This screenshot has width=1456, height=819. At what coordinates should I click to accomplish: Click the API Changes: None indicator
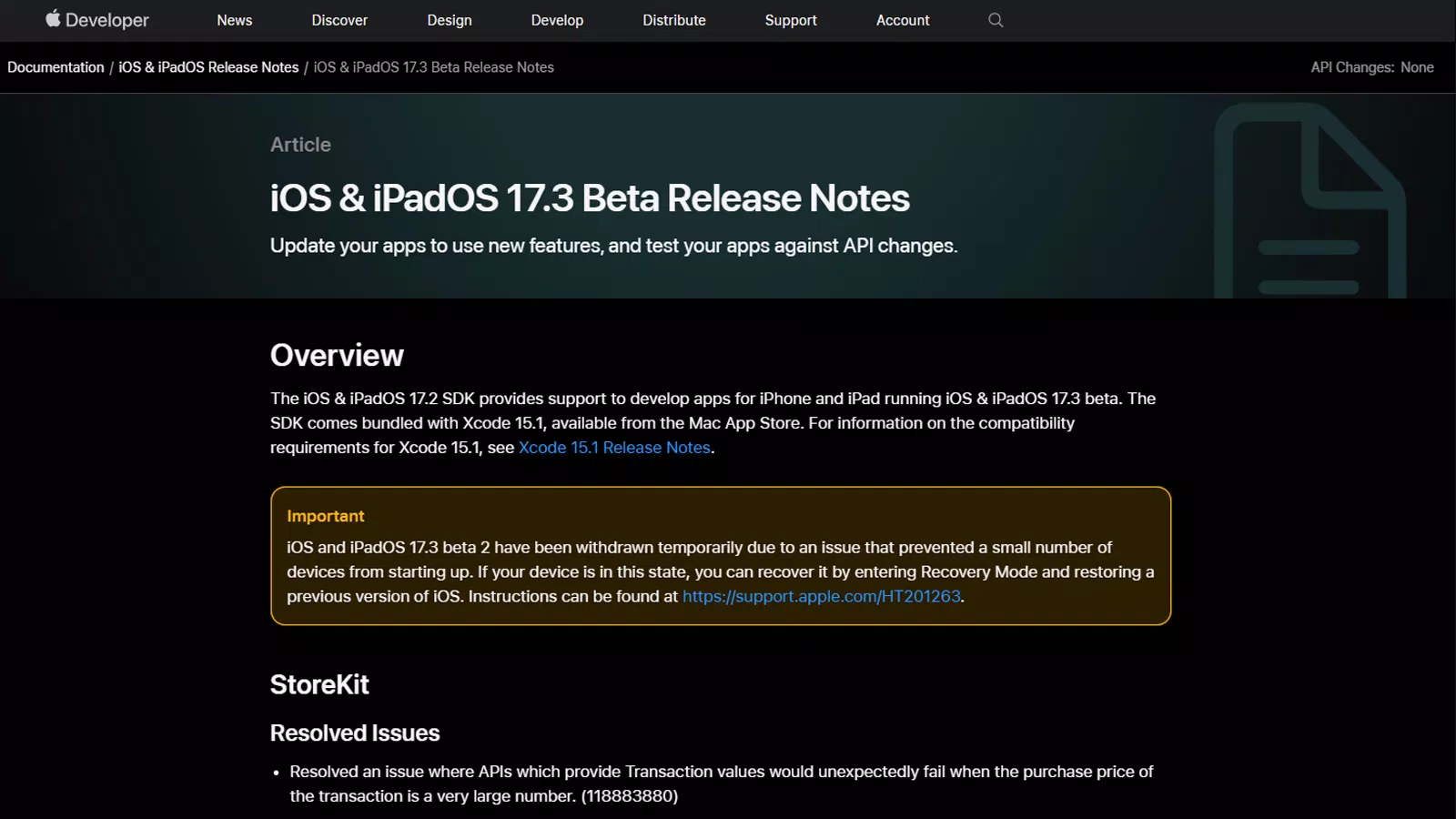(1372, 66)
